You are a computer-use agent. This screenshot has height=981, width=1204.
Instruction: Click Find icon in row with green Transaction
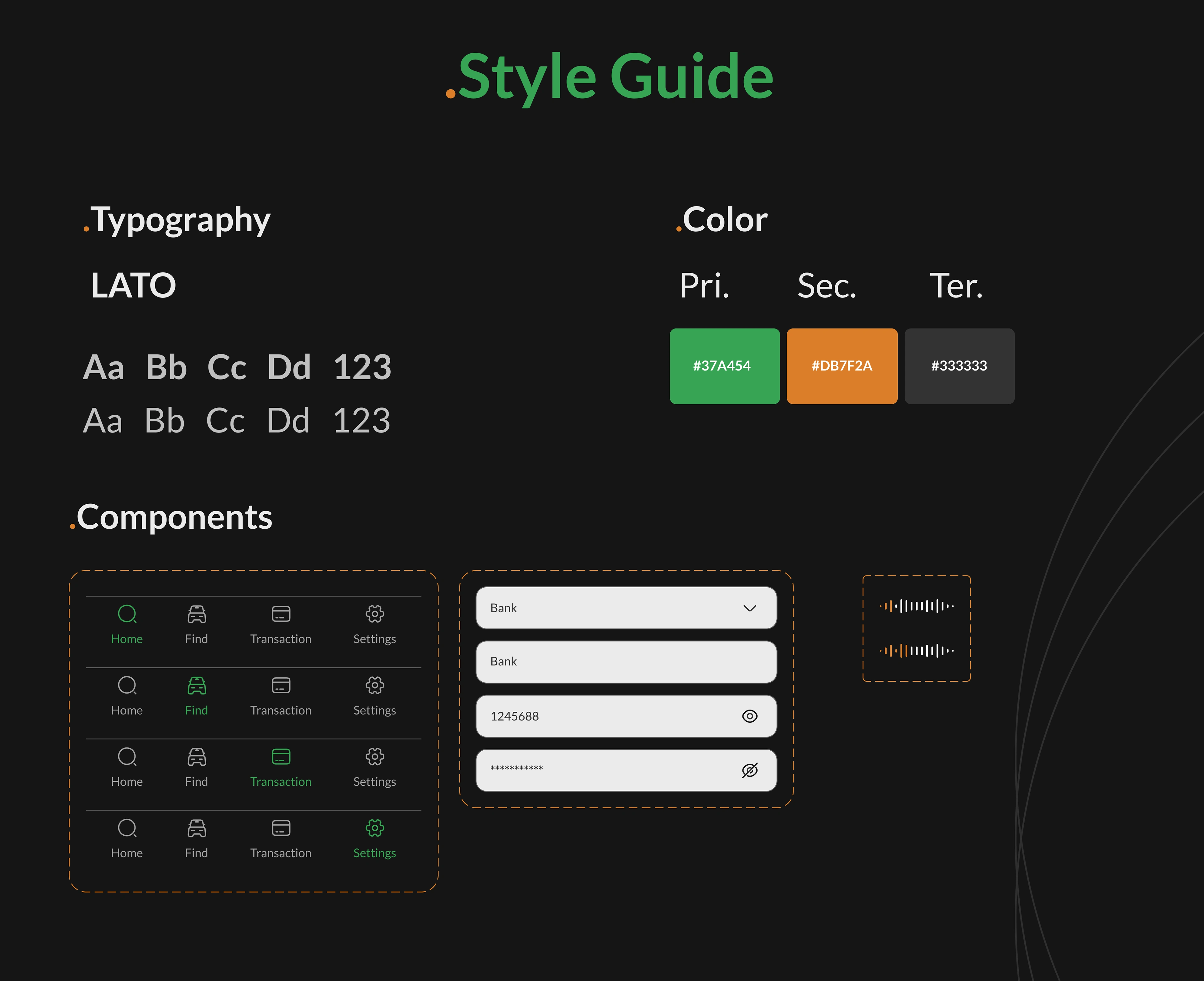197,757
